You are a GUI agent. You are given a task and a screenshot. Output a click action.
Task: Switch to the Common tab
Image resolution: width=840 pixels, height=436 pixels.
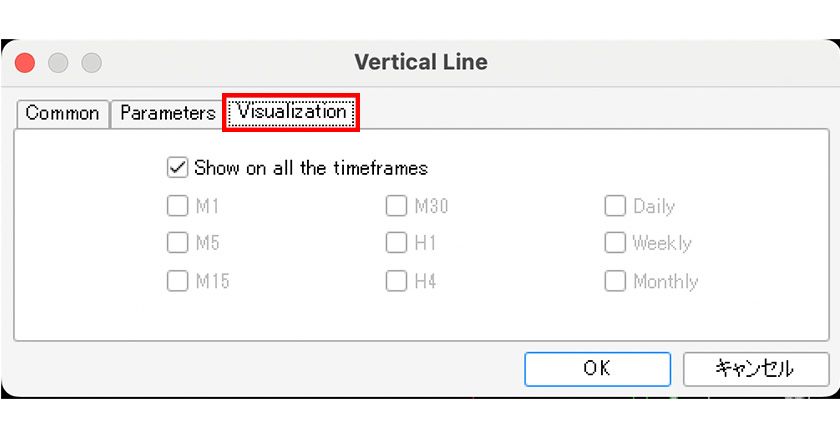point(62,113)
